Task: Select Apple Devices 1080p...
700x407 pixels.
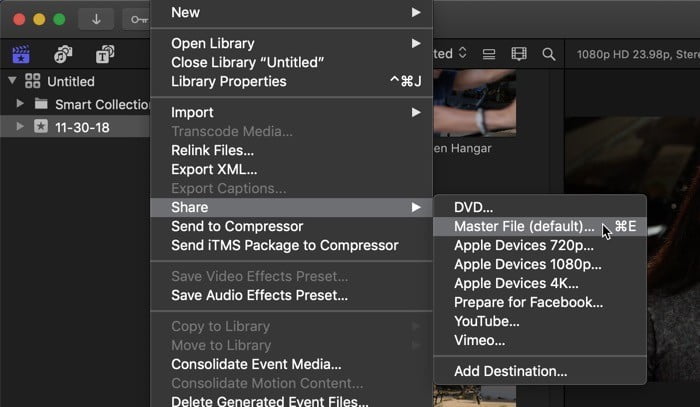Action: (x=540, y=265)
